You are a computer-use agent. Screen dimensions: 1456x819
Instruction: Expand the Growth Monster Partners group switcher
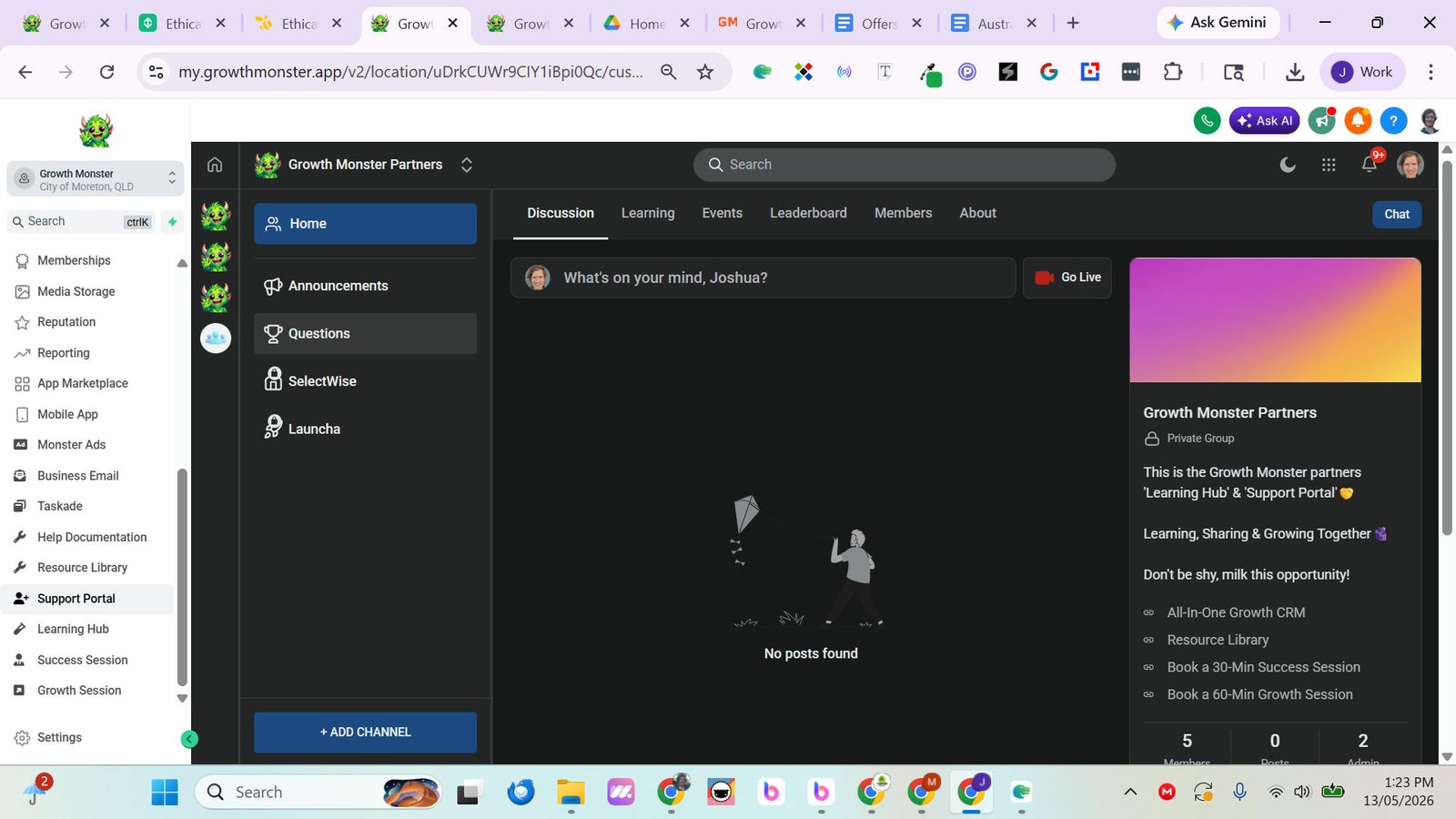(x=466, y=165)
